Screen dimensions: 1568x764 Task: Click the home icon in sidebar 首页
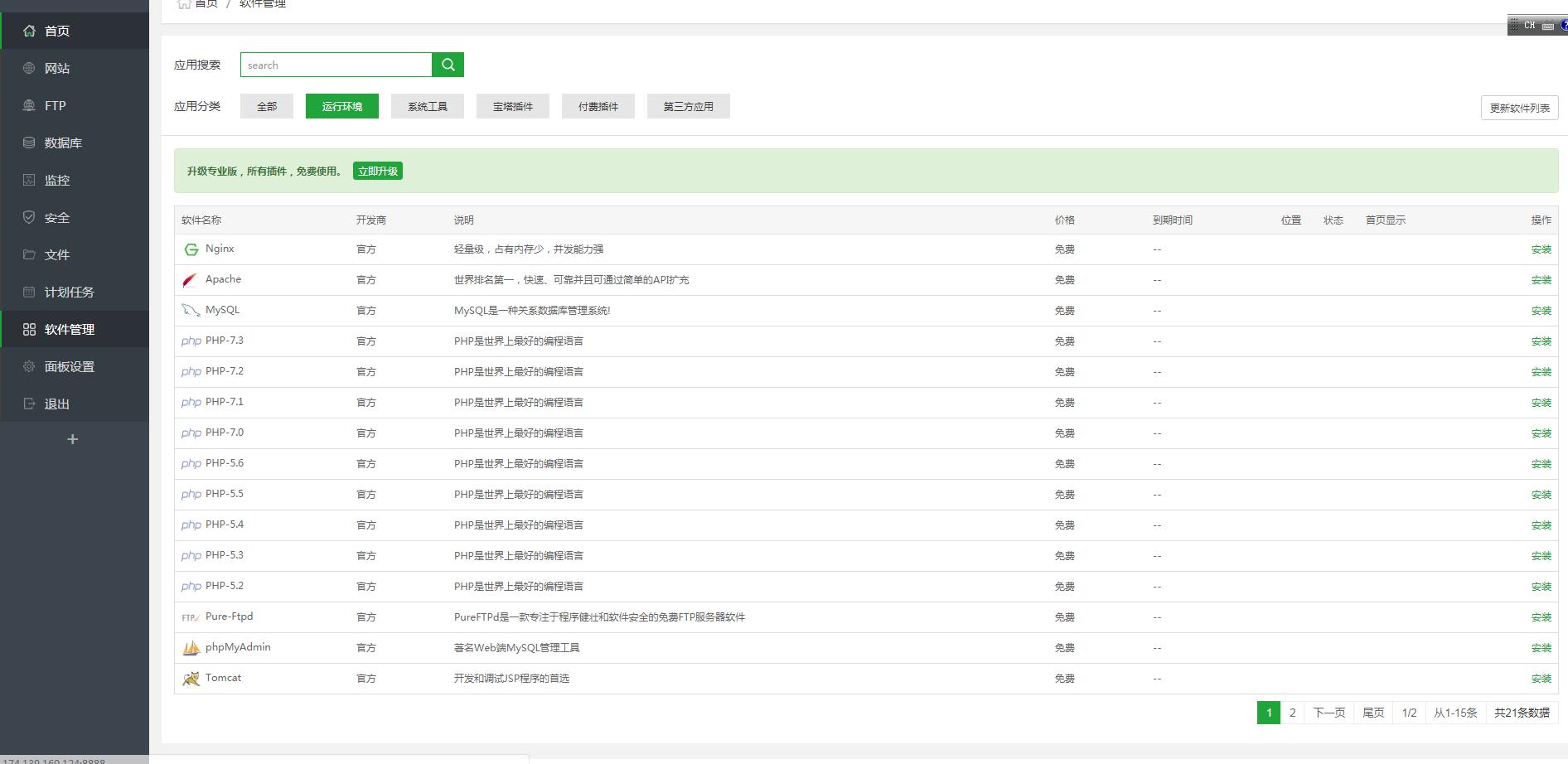coord(29,31)
